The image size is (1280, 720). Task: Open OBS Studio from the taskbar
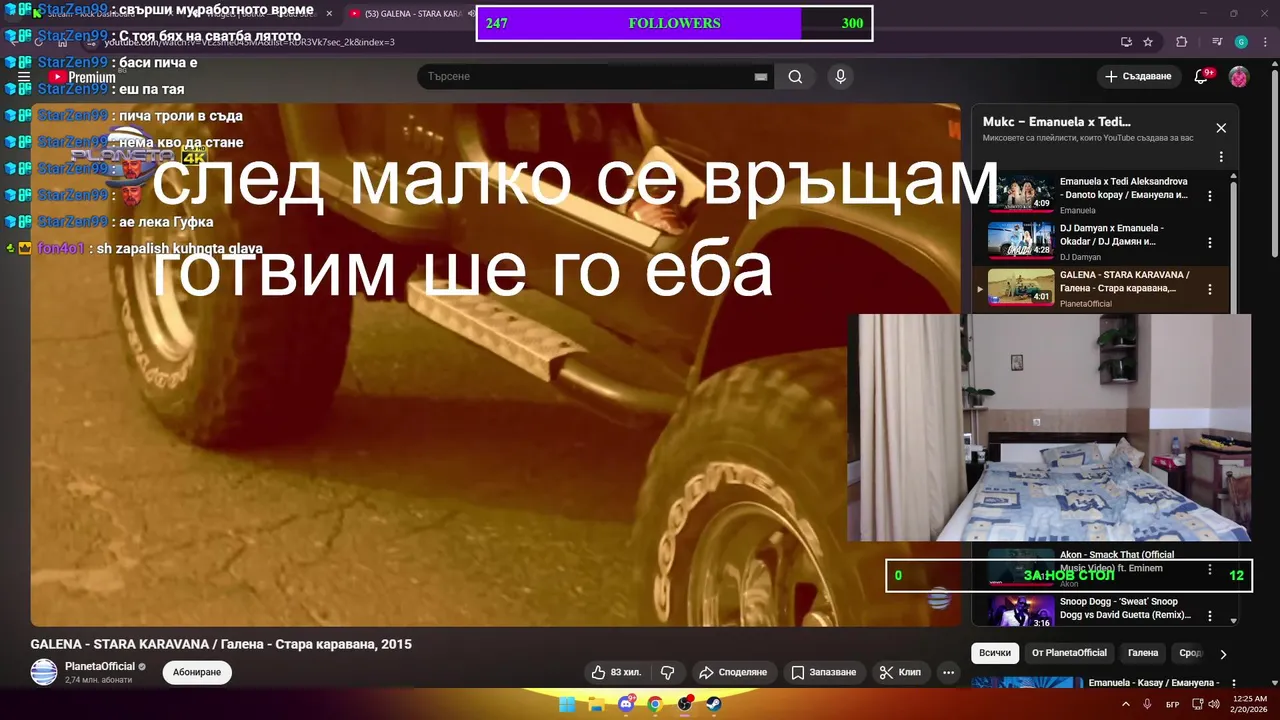click(685, 704)
